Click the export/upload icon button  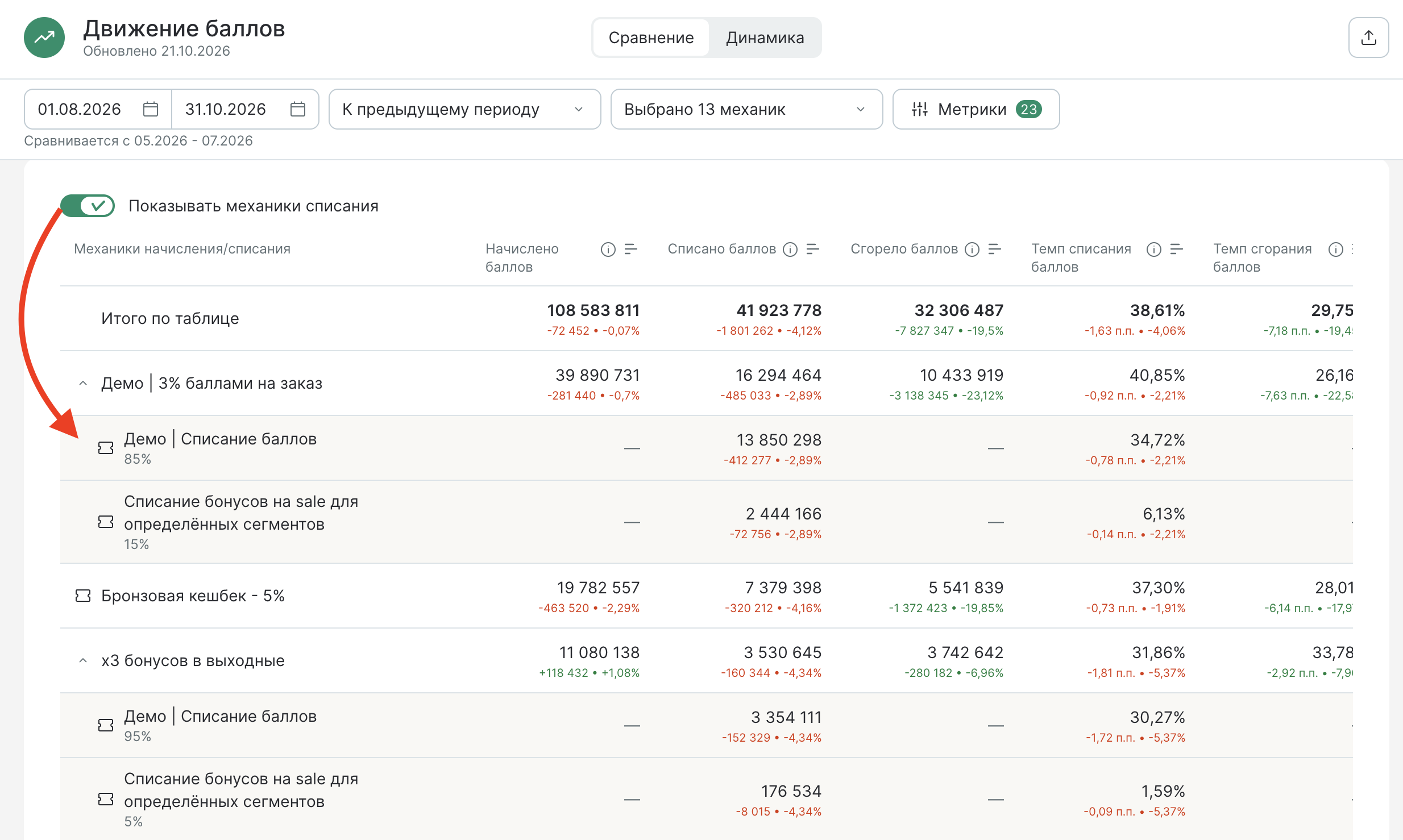click(1368, 38)
